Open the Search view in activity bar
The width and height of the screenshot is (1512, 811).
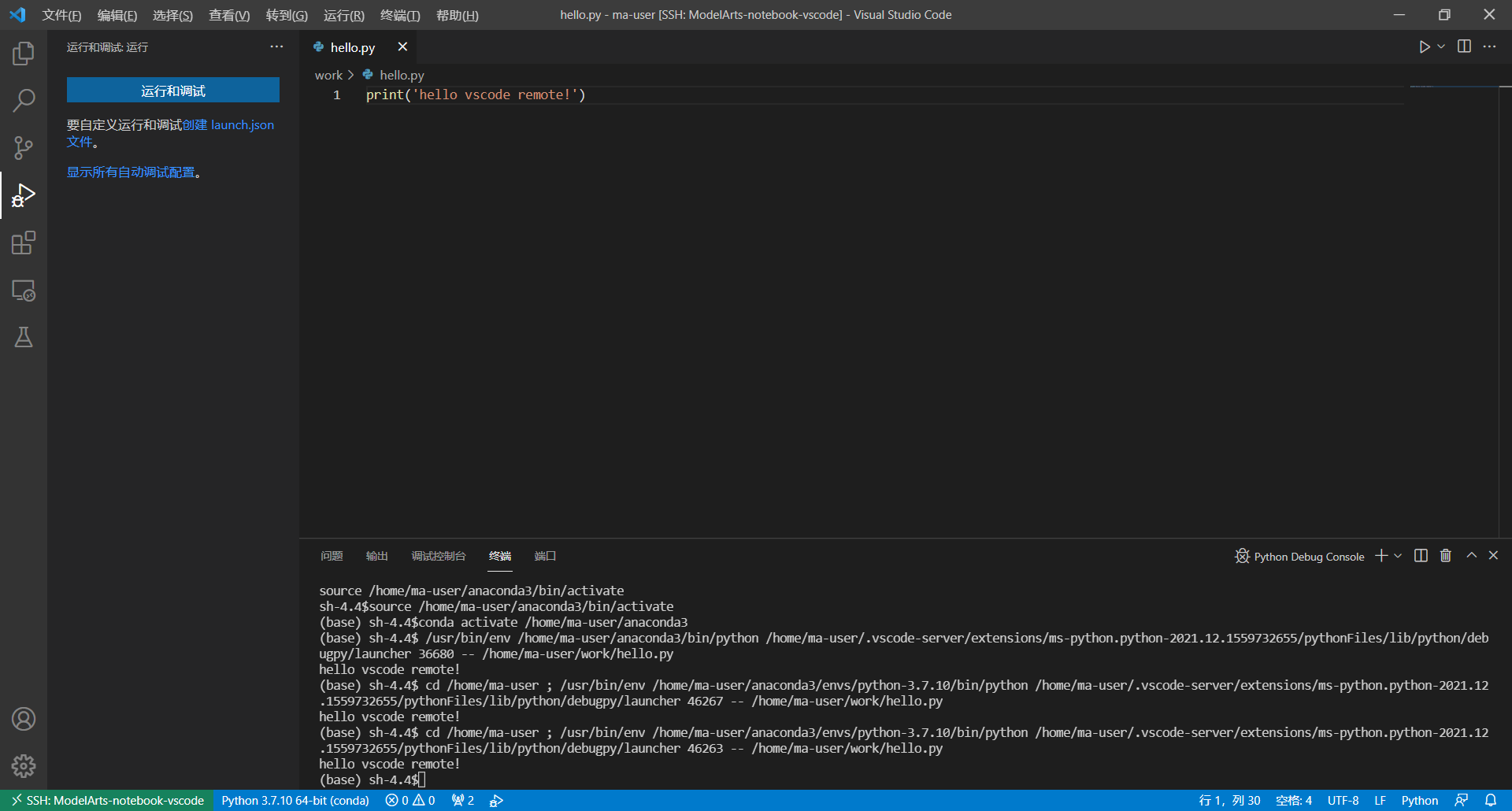[x=24, y=101]
